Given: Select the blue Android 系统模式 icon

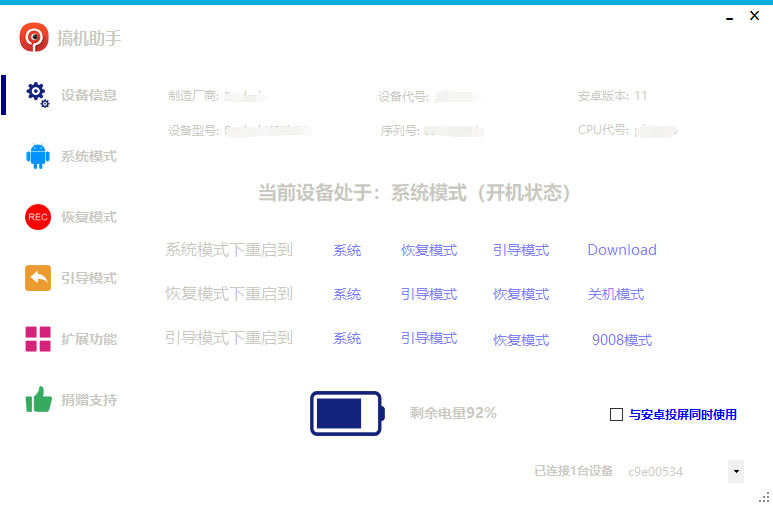Looking at the screenshot, I should 38,156.
